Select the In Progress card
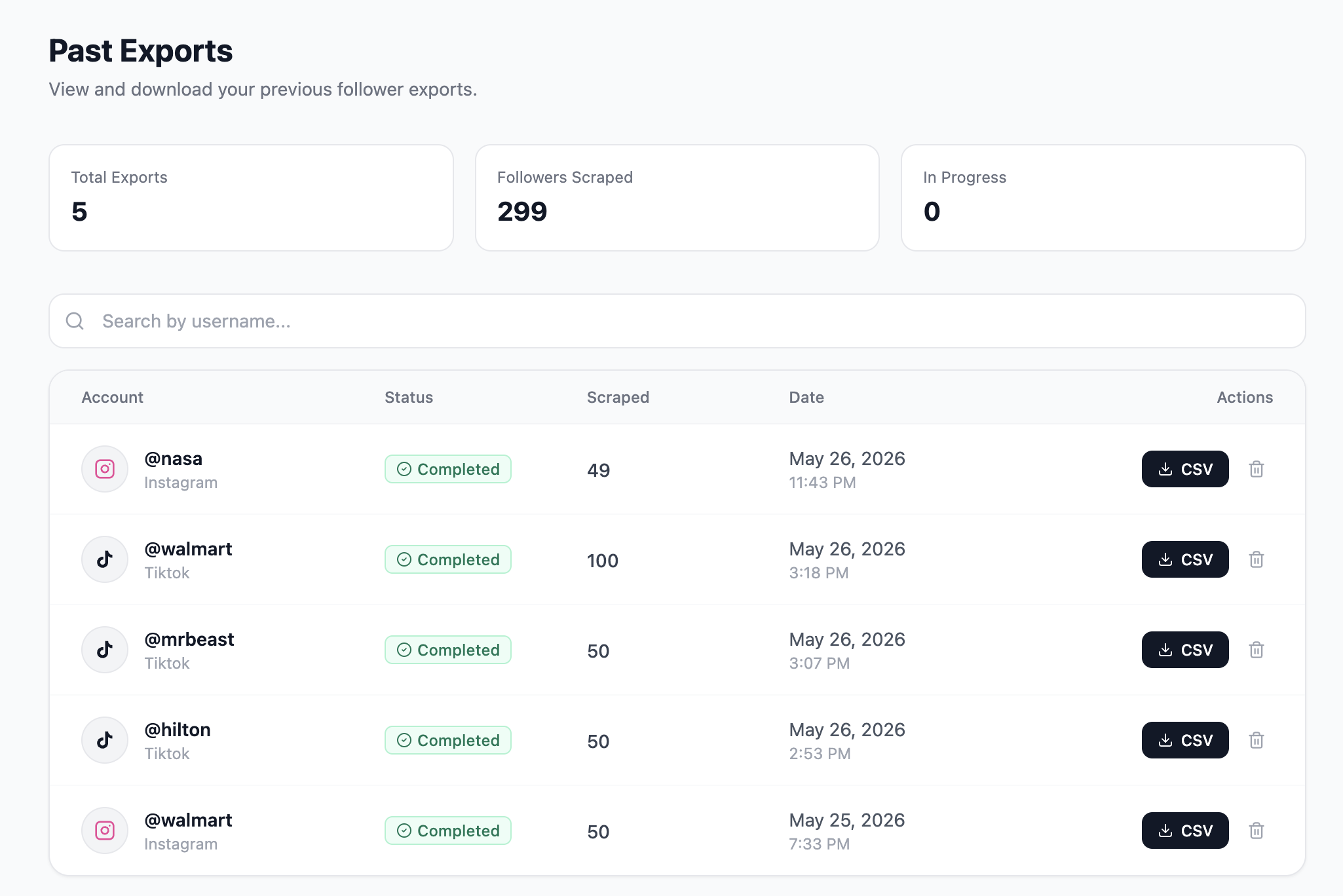Screen dimensions: 1343x896 point(1103,198)
